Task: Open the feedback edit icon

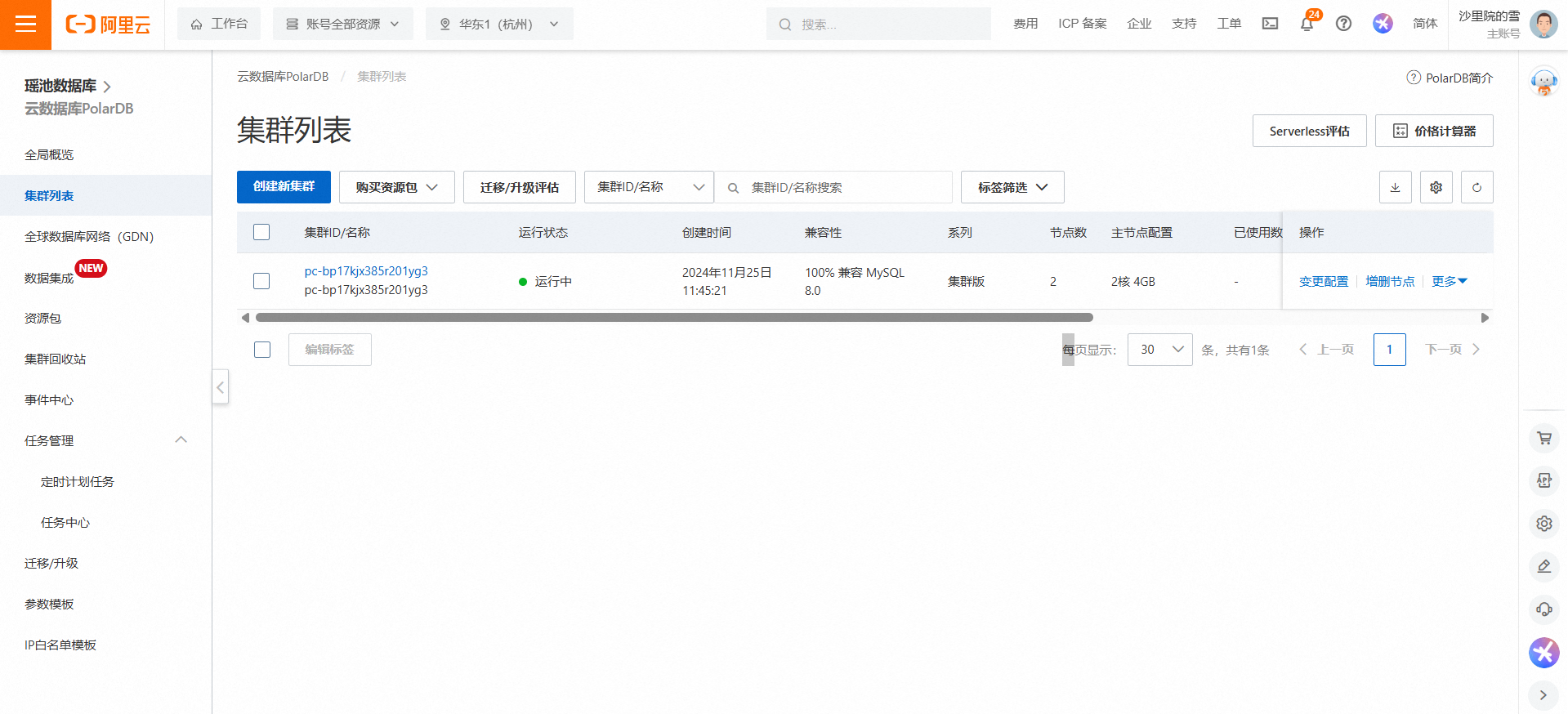Action: tap(1543, 565)
